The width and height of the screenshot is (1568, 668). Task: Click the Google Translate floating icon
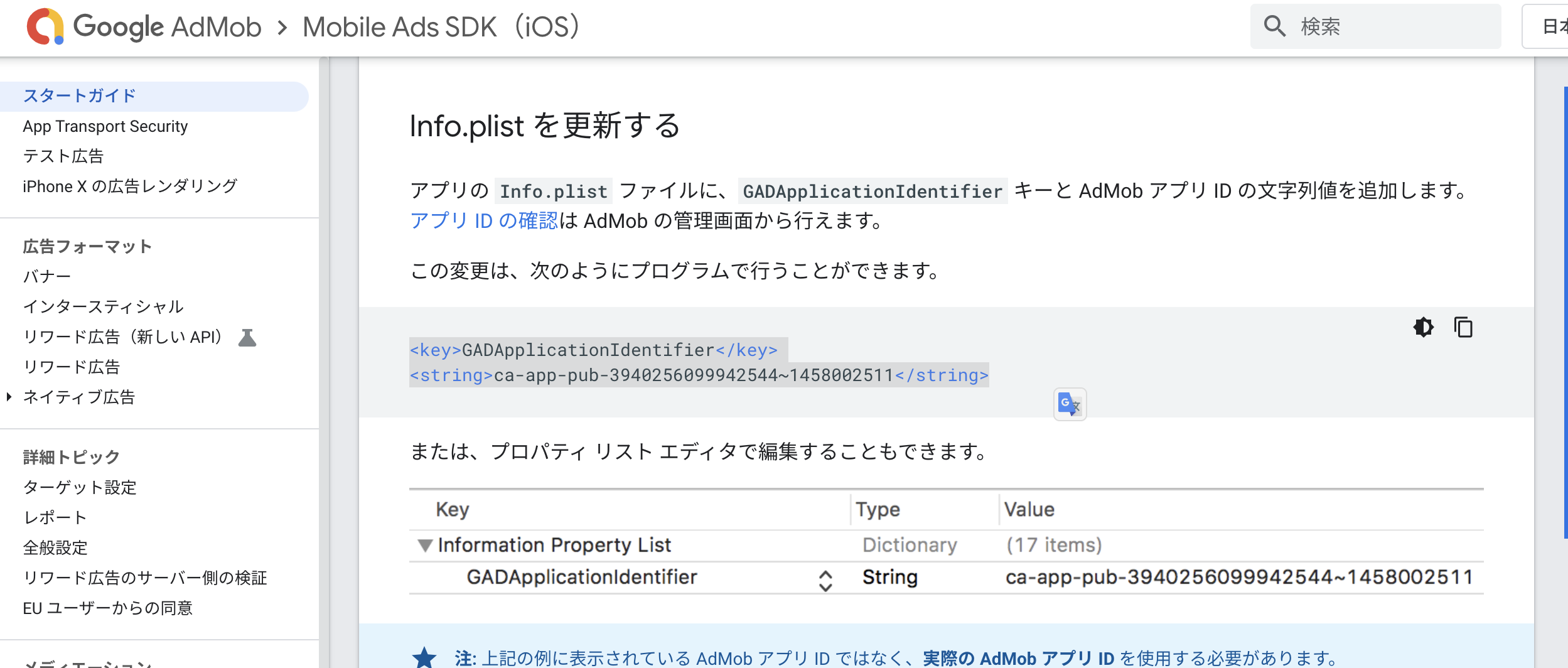point(1070,404)
